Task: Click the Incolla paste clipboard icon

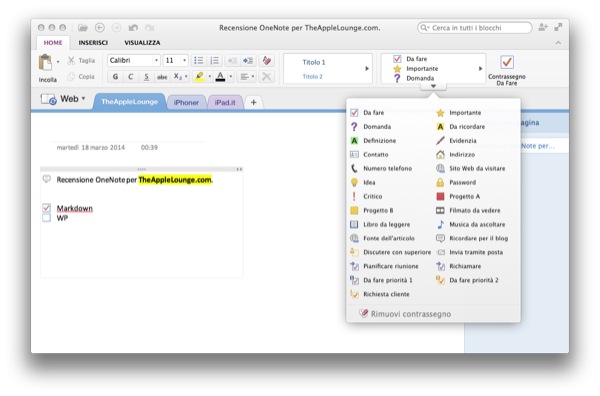Action: (x=45, y=62)
